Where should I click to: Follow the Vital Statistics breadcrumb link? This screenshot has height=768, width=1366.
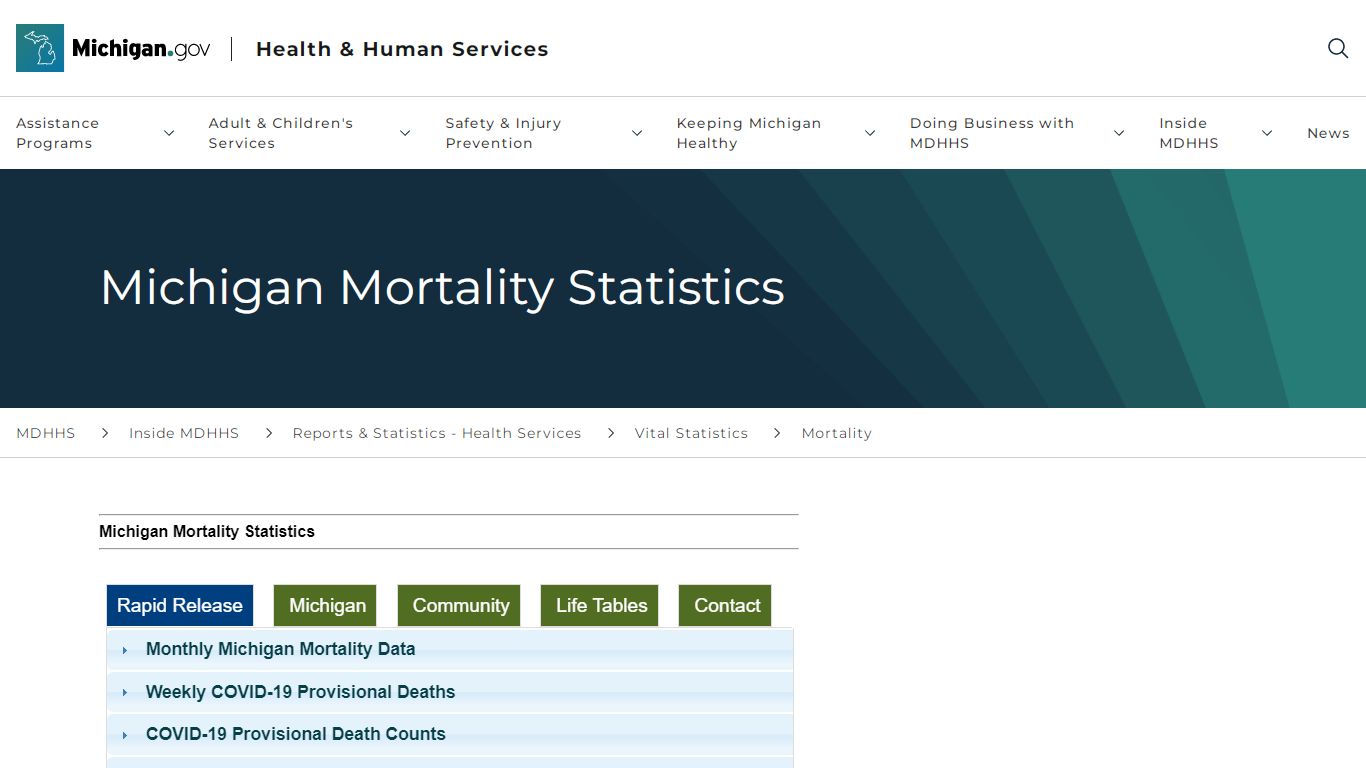pos(691,433)
